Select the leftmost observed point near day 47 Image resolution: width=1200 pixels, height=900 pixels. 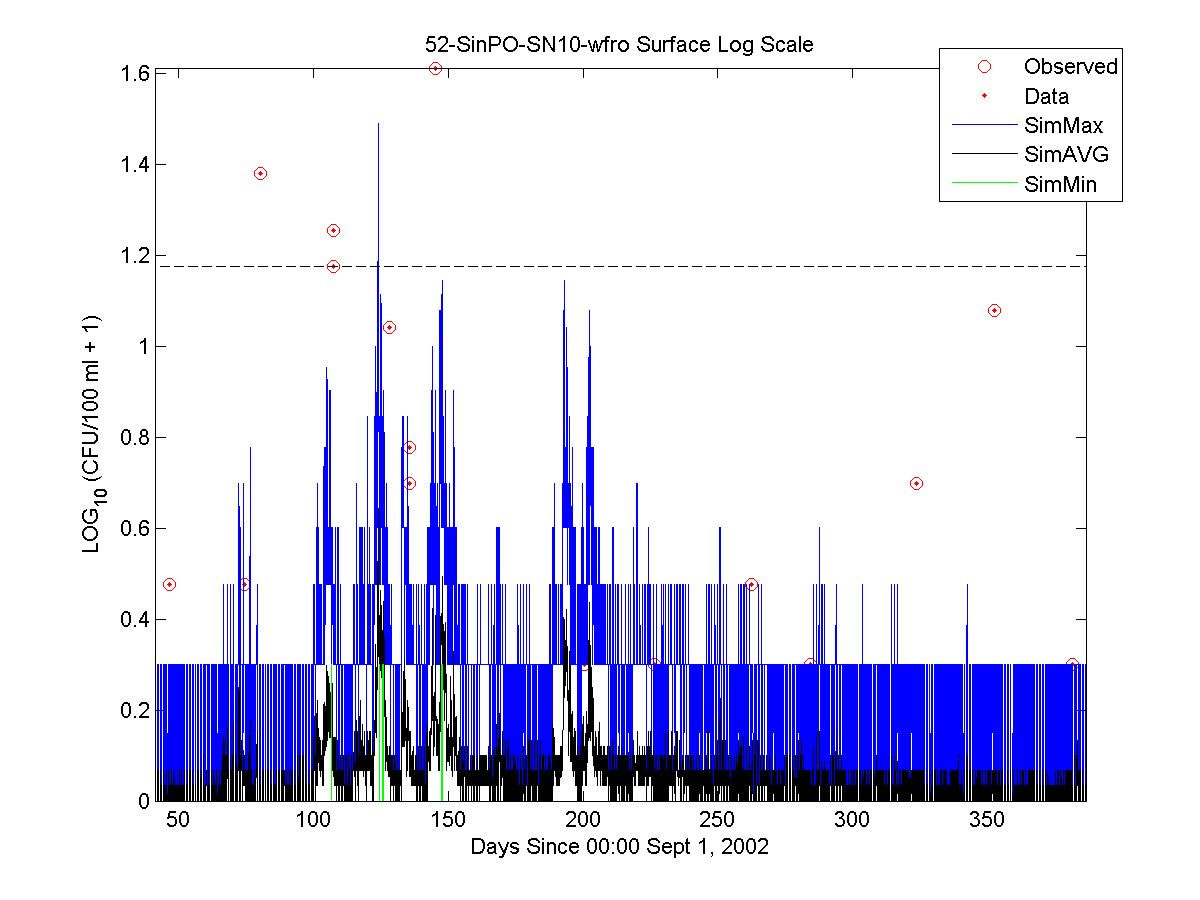point(169,584)
